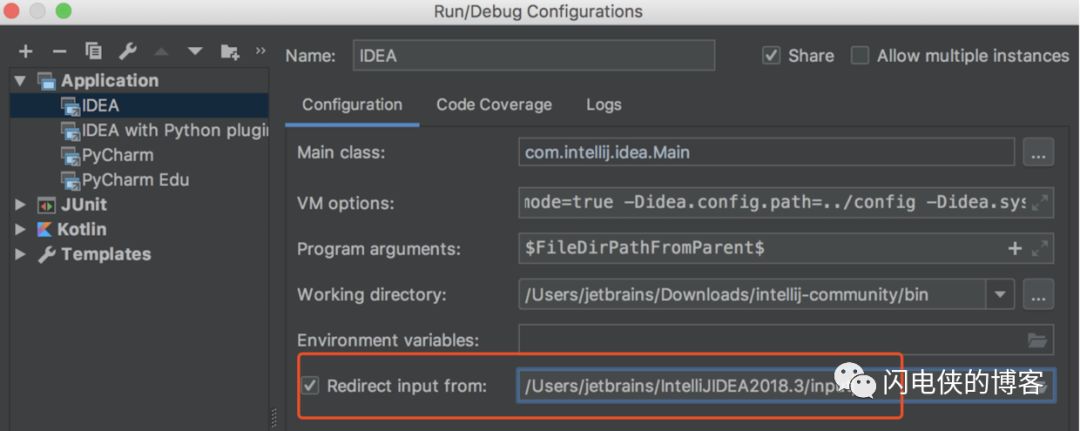
Task: Select the Application group label
Action: tap(110, 81)
